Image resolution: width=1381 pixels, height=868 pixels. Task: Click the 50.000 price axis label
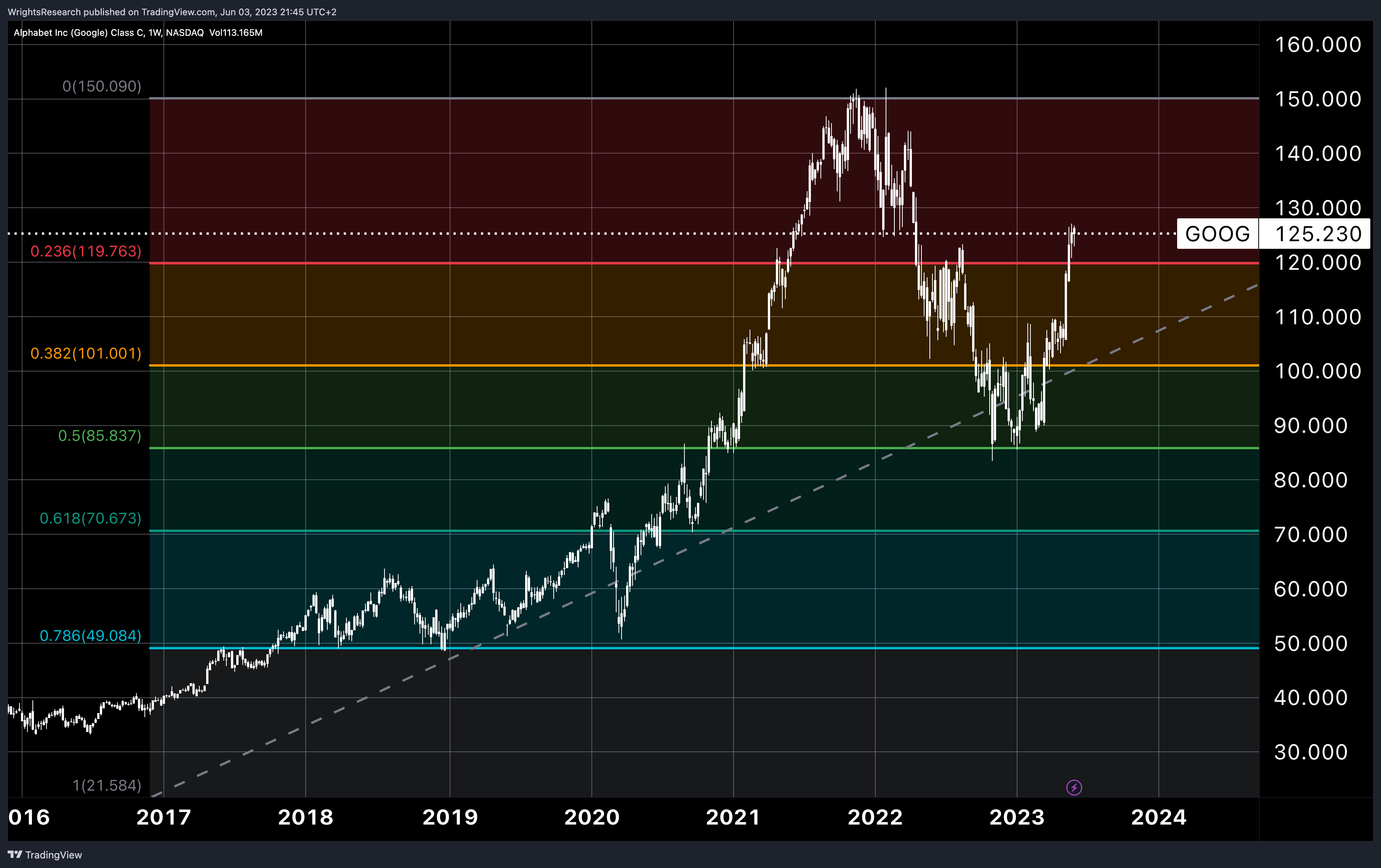pyautogui.click(x=1311, y=643)
